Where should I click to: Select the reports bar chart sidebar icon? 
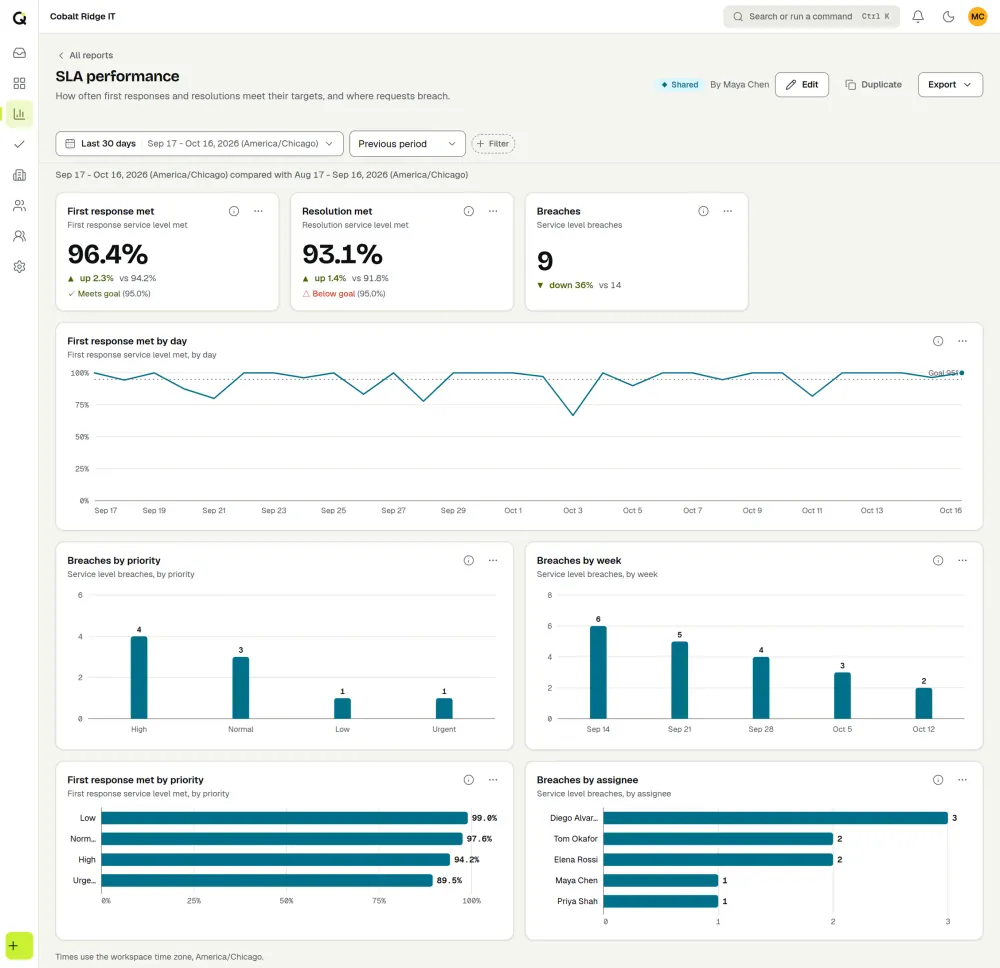[19, 114]
